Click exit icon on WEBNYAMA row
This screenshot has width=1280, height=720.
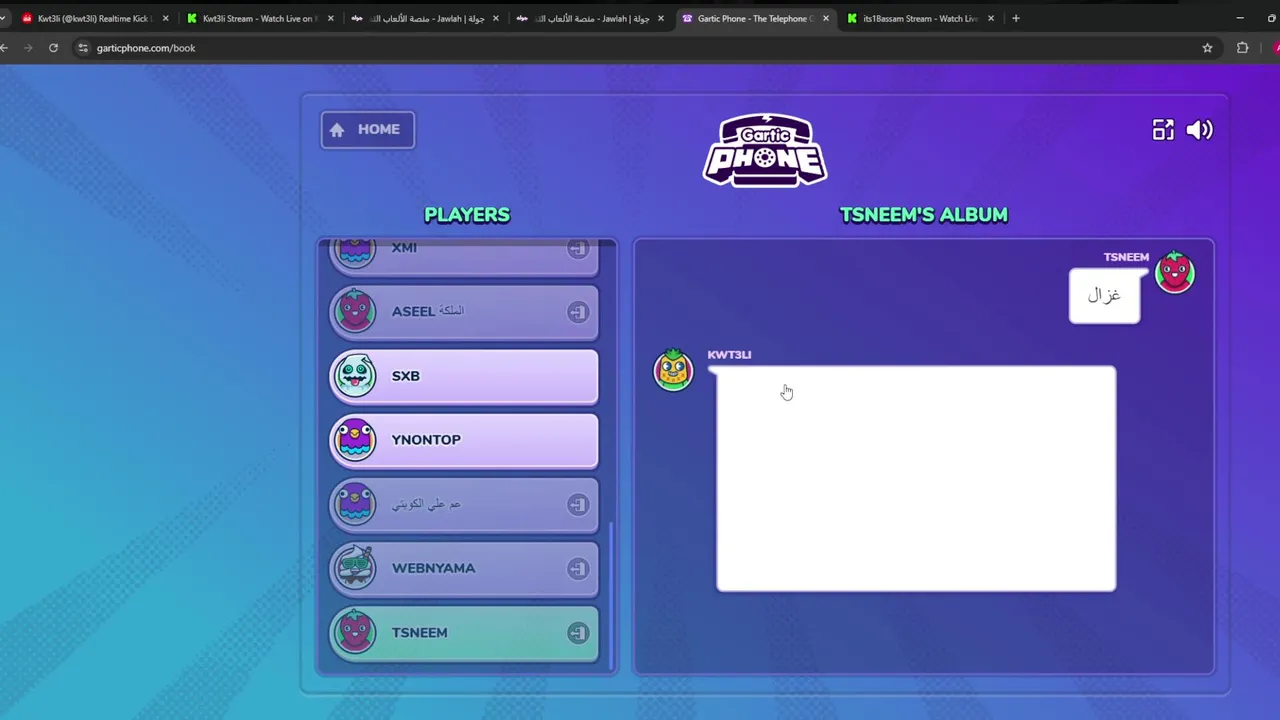click(577, 568)
